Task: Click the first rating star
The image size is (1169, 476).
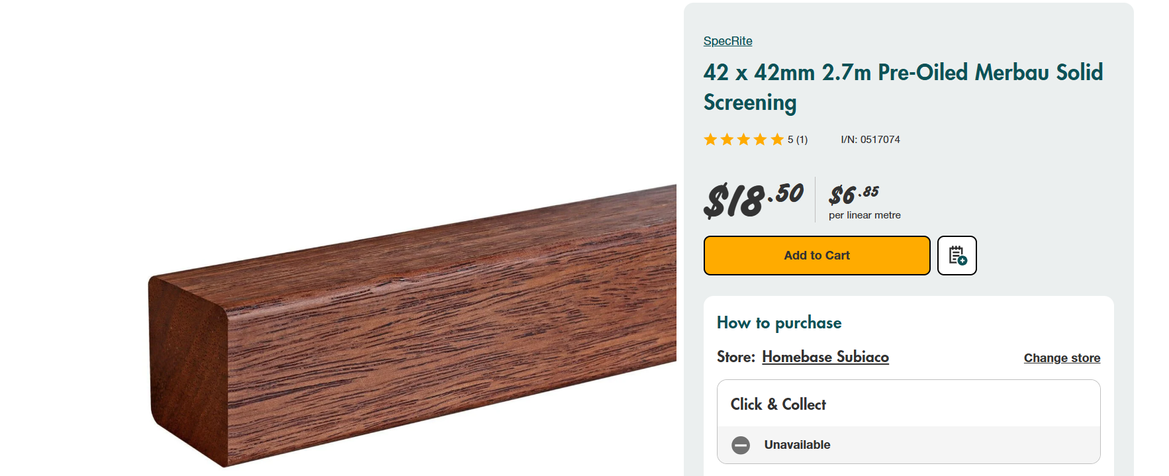Action: pos(711,140)
